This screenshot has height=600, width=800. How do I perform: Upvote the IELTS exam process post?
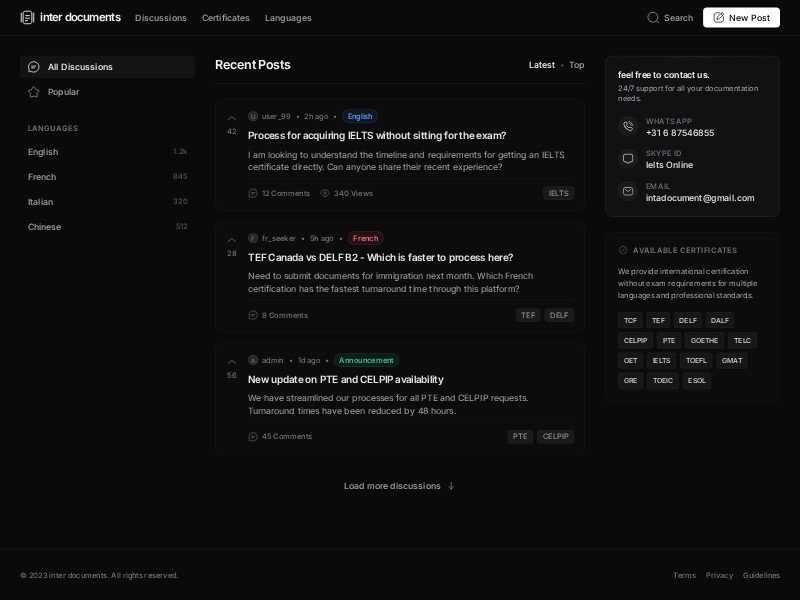[x=232, y=118]
